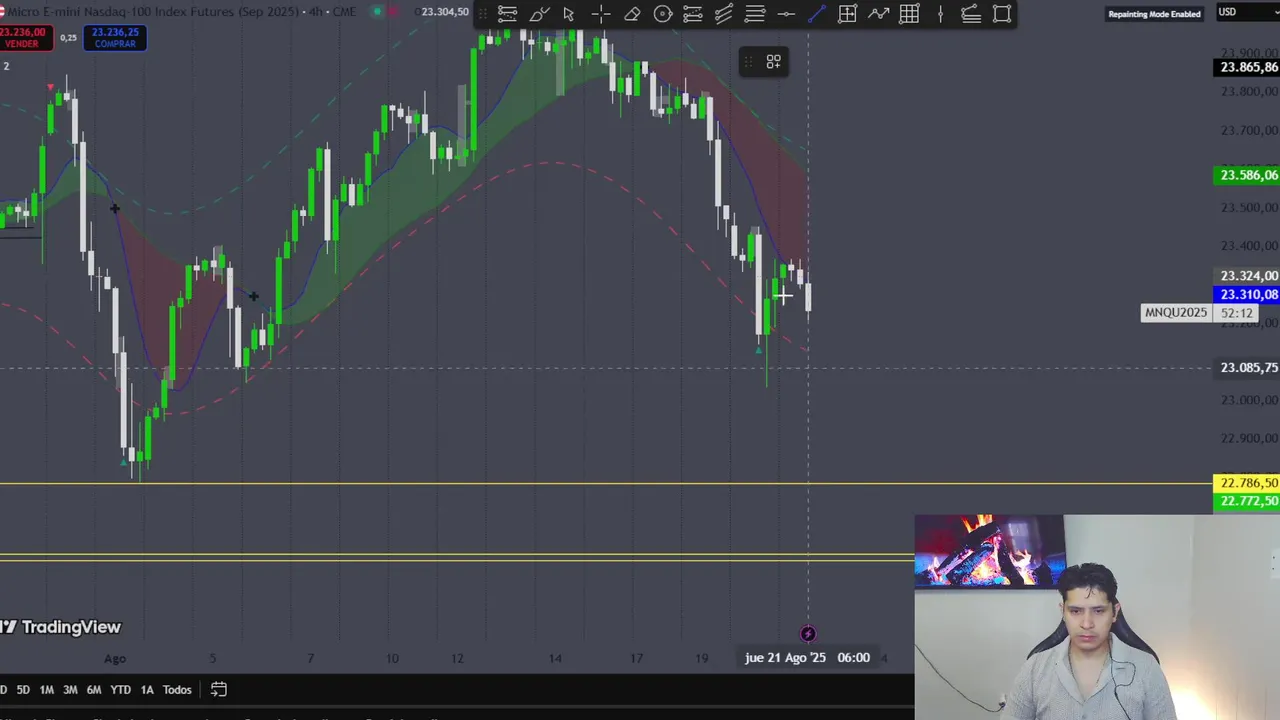The image size is (1280, 720).
Task: Set range to 5D
Action: pos(23,690)
